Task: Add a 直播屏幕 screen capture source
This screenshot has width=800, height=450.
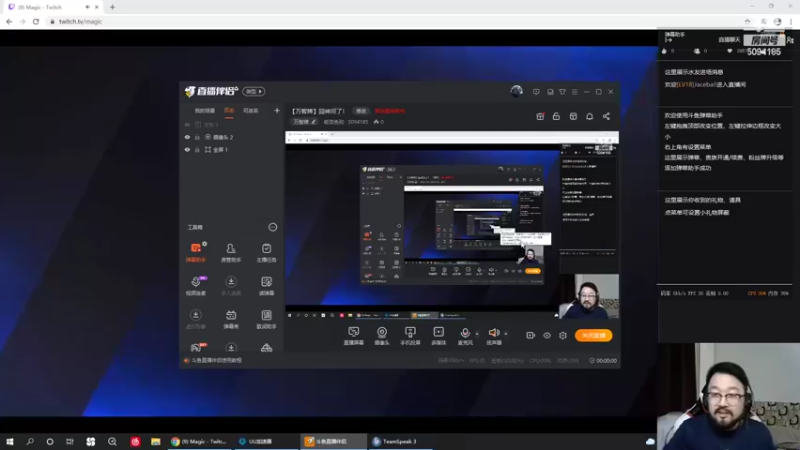Action: pos(354,336)
